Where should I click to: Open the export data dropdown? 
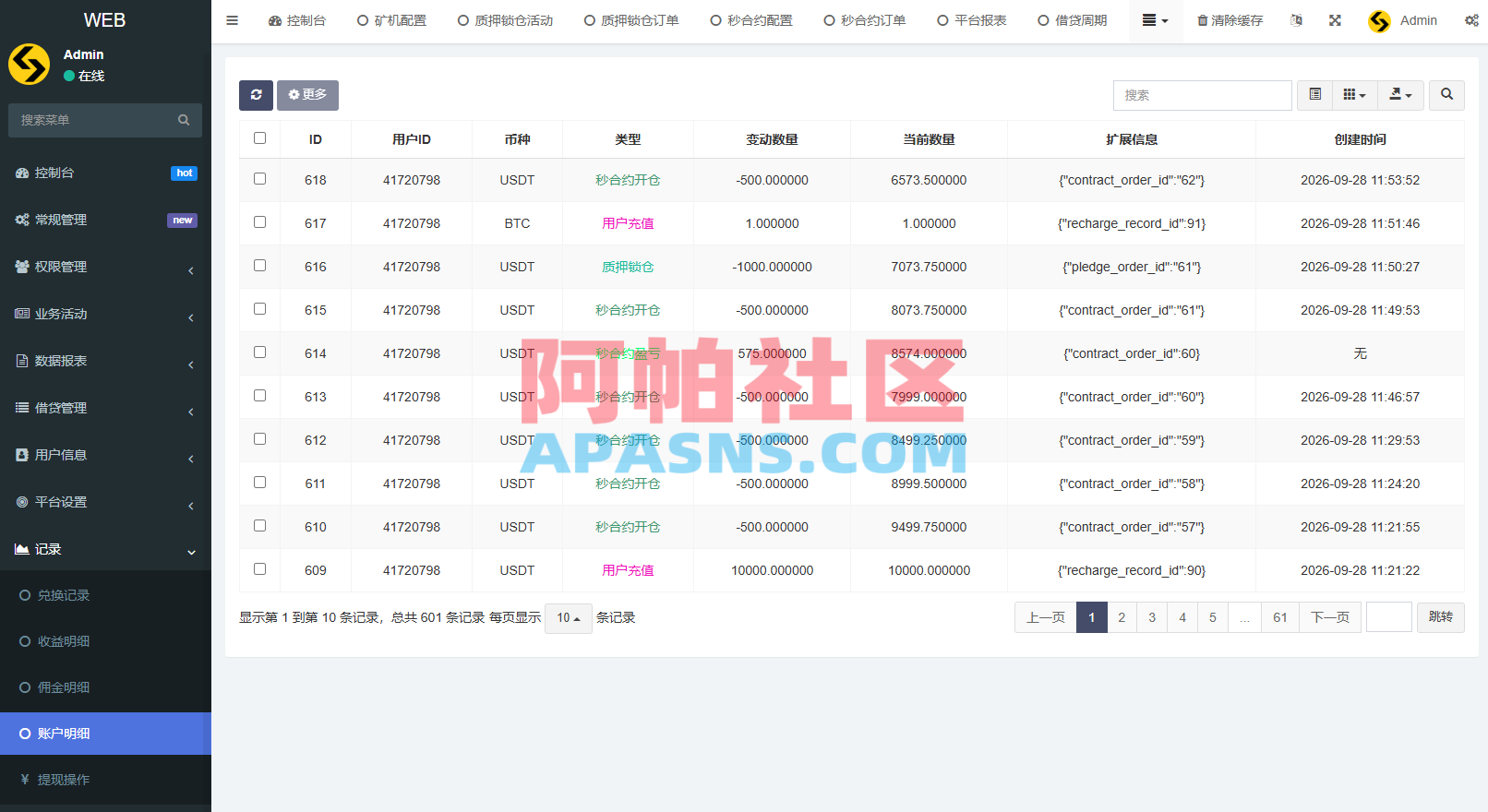click(x=1400, y=95)
